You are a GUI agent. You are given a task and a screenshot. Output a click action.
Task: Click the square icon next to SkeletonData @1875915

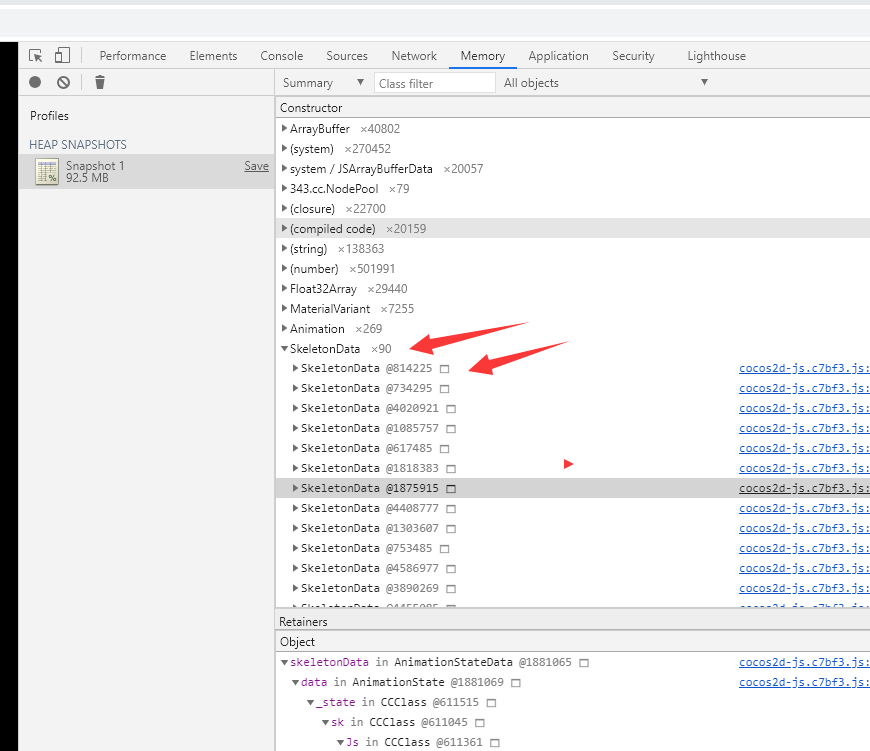coord(451,489)
